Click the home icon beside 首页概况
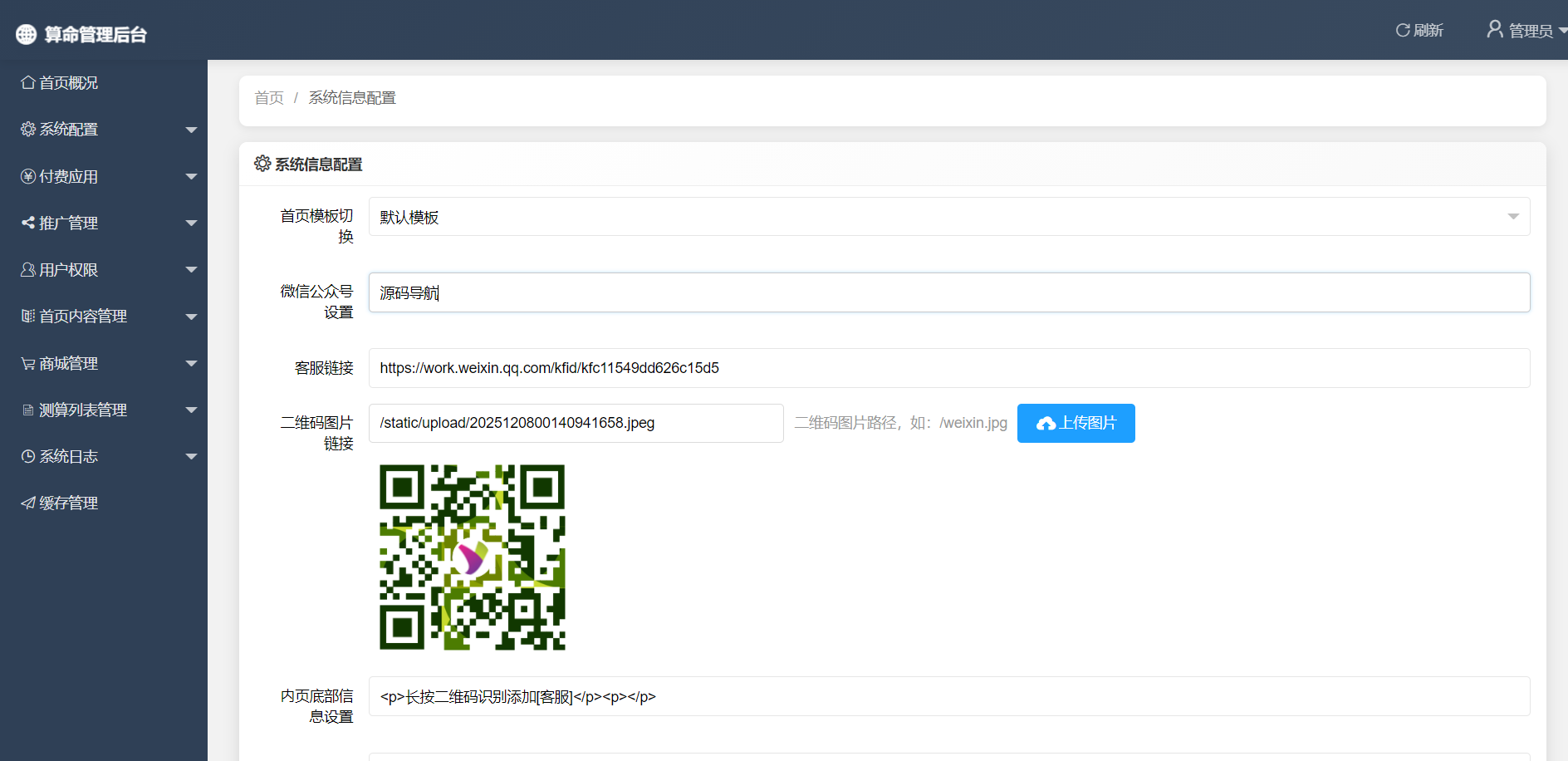The width and height of the screenshot is (1568, 761). tap(28, 83)
